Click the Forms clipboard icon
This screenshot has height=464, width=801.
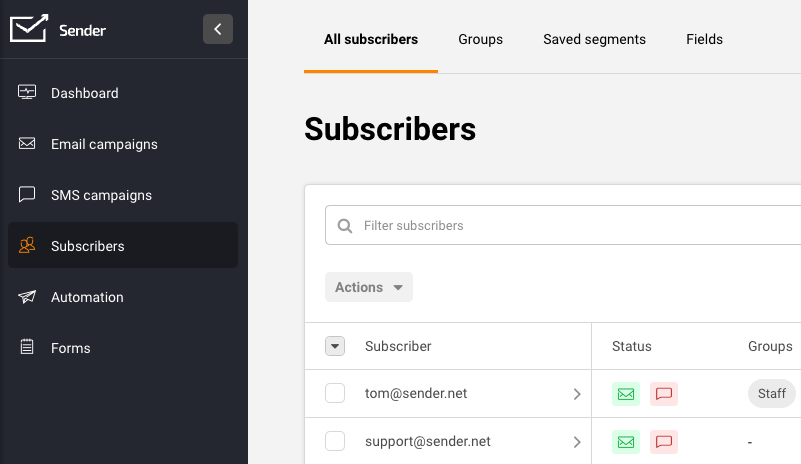[x=27, y=348]
